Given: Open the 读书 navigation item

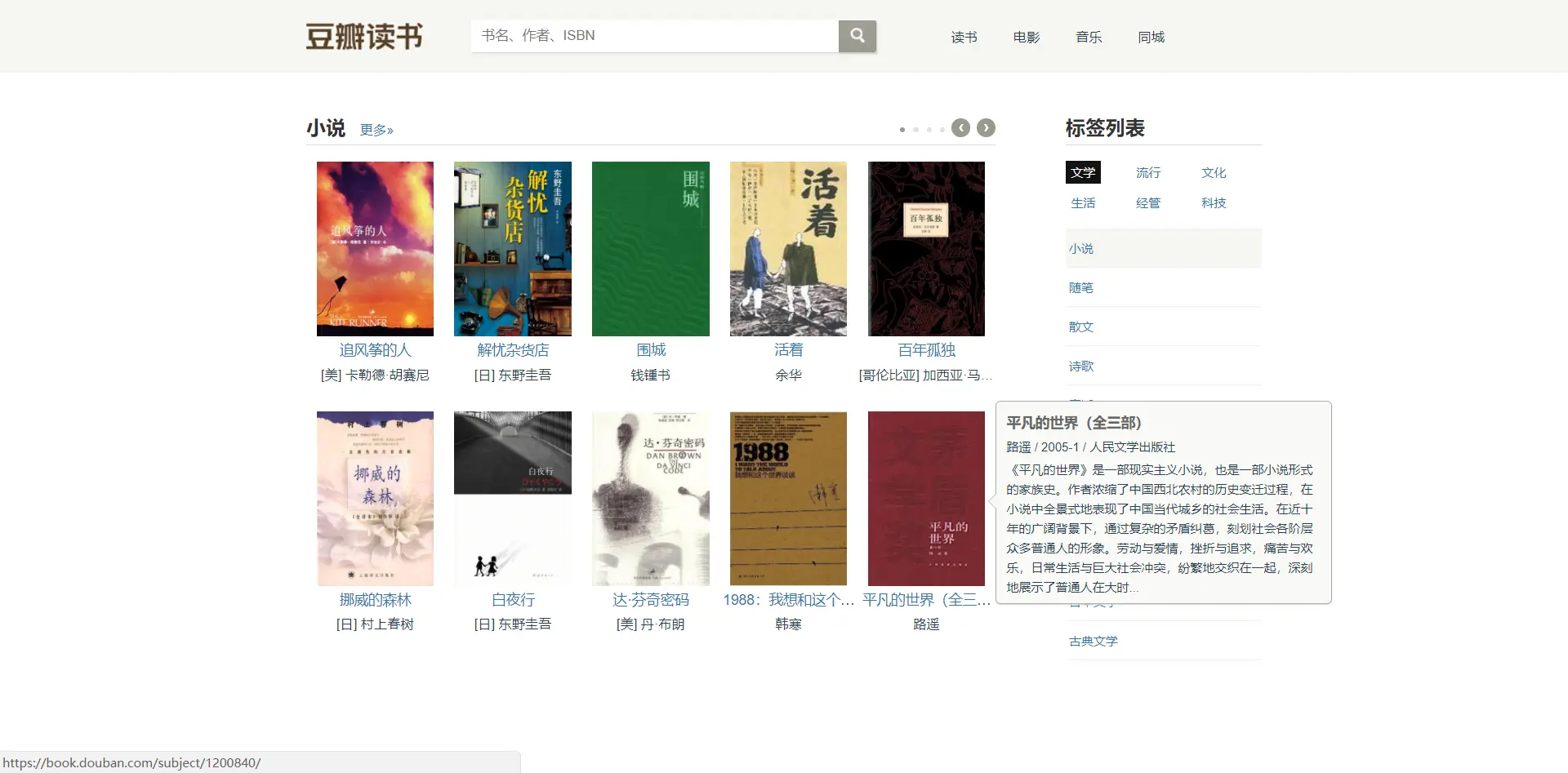Looking at the screenshot, I should point(964,37).
